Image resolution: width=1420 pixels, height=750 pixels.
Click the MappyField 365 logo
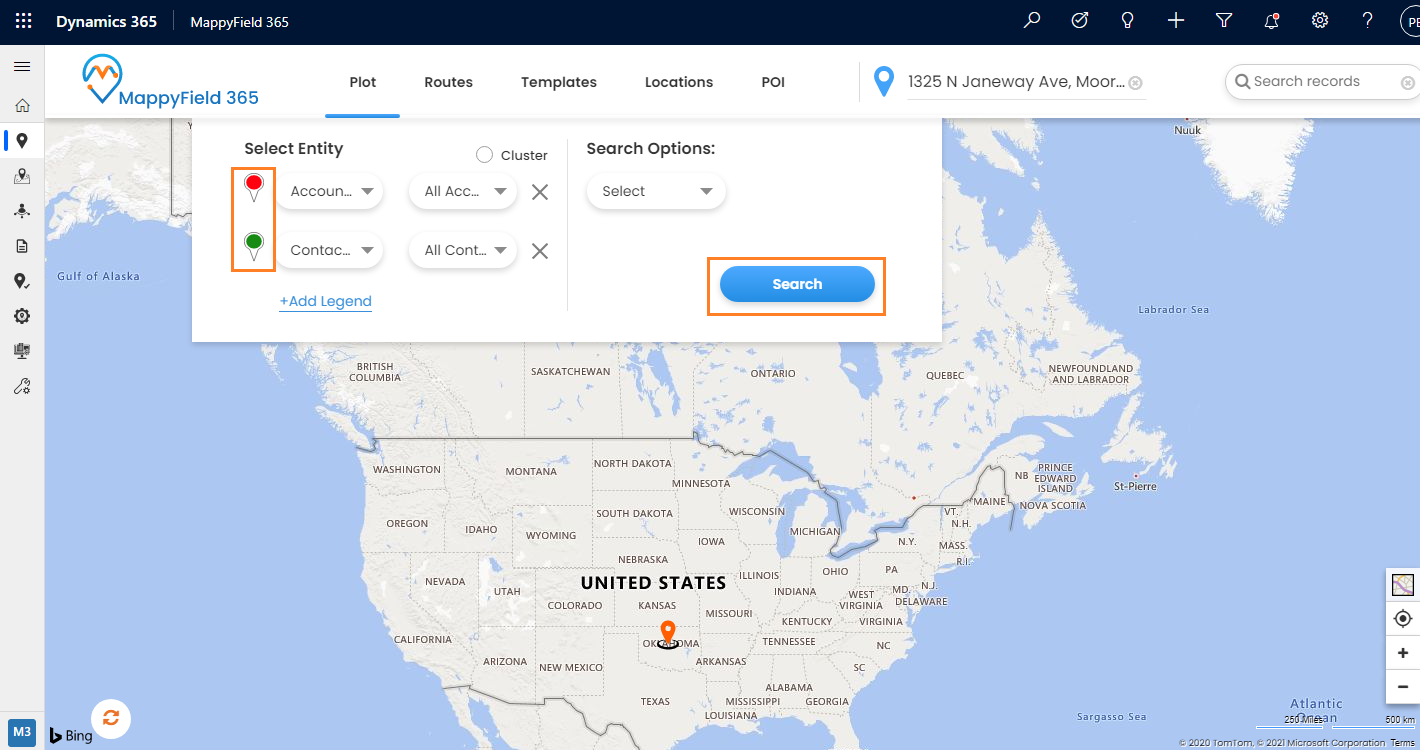tap(170, 82)
